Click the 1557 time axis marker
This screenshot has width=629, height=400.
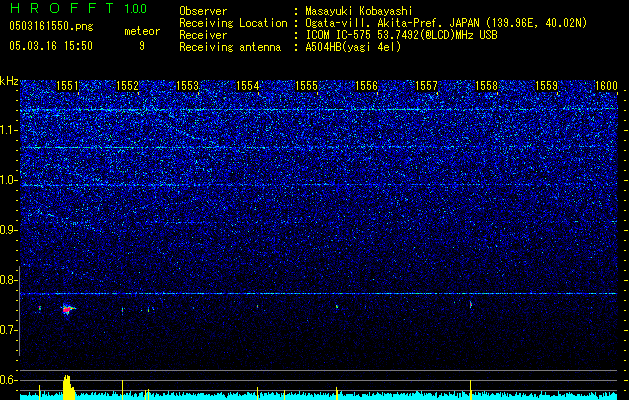click(x=426, y=86)
